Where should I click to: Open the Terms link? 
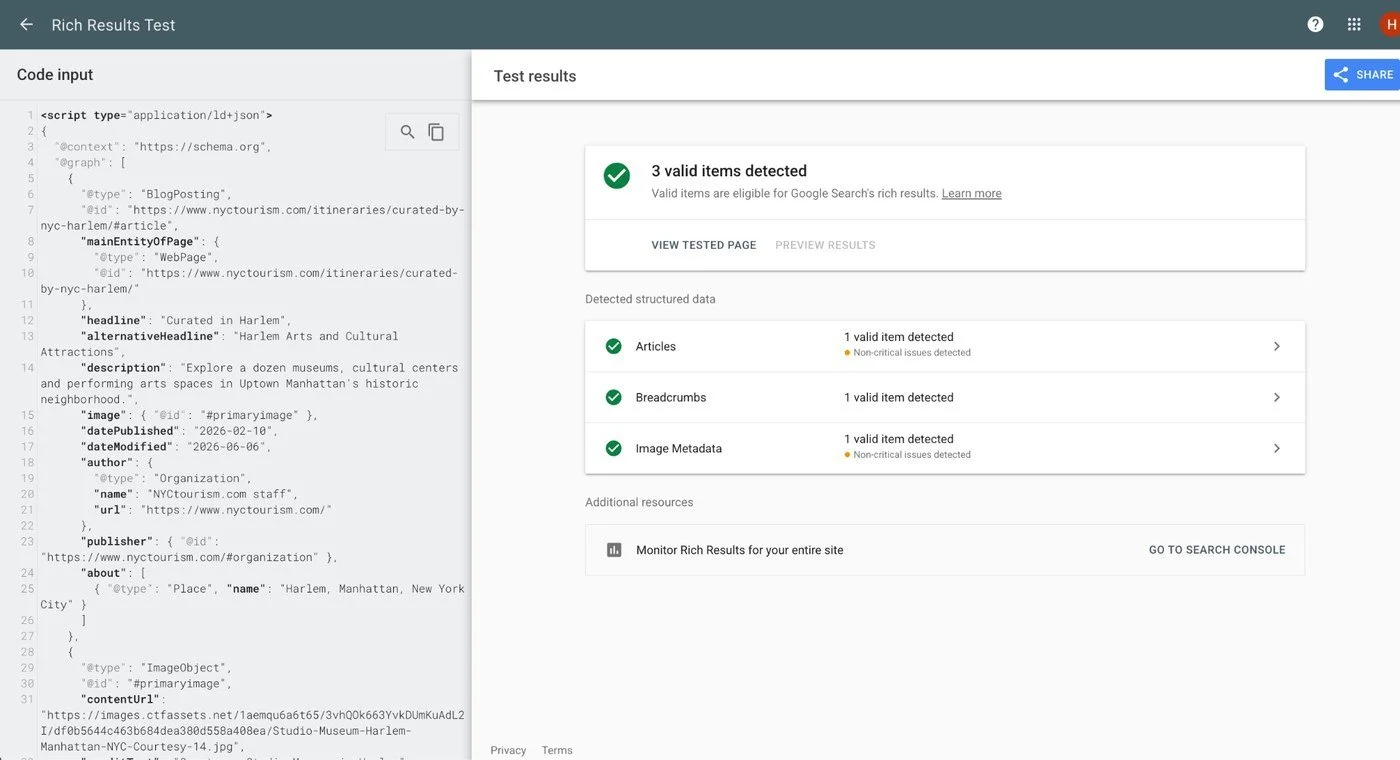click(x=557, y=750)
